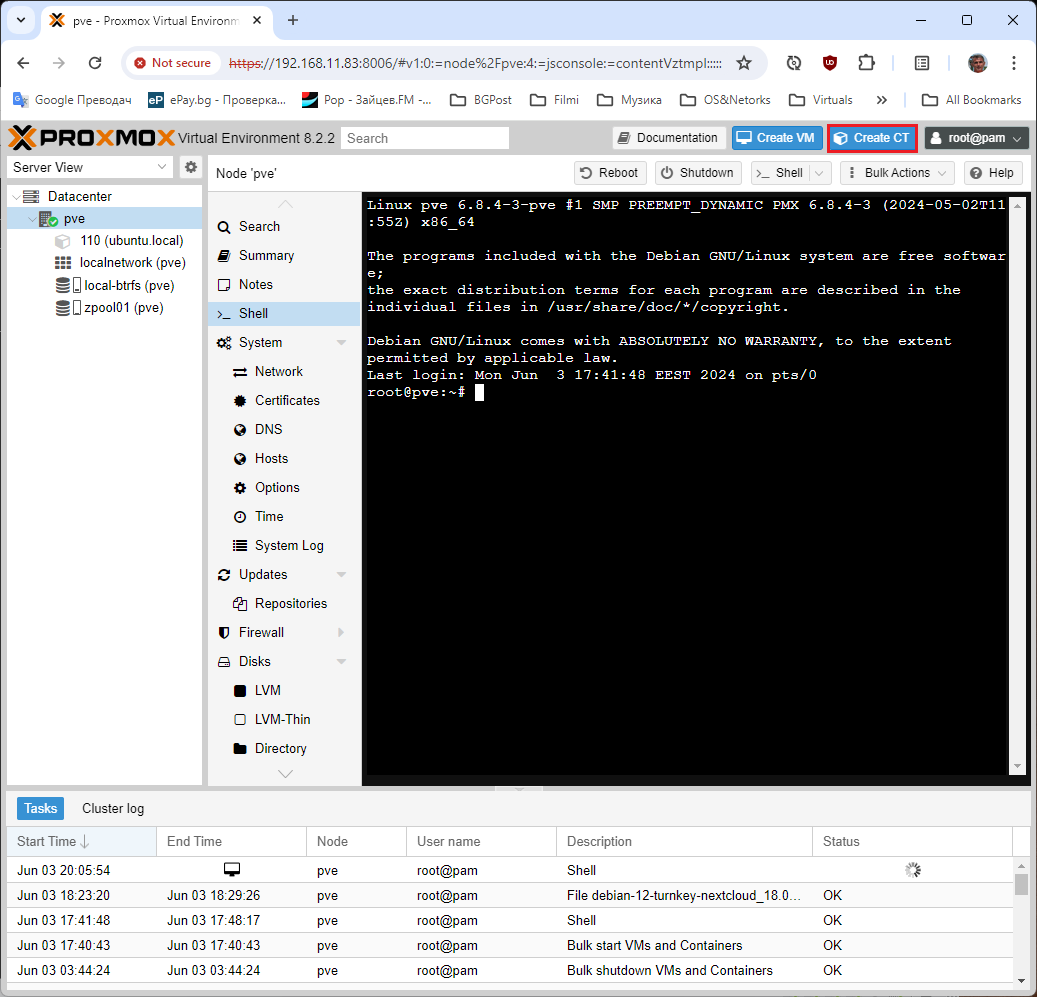The height and width of the screenshot is (997, 1037).
Task: Reload the page in browser toolbar
Action: [95, 63]
